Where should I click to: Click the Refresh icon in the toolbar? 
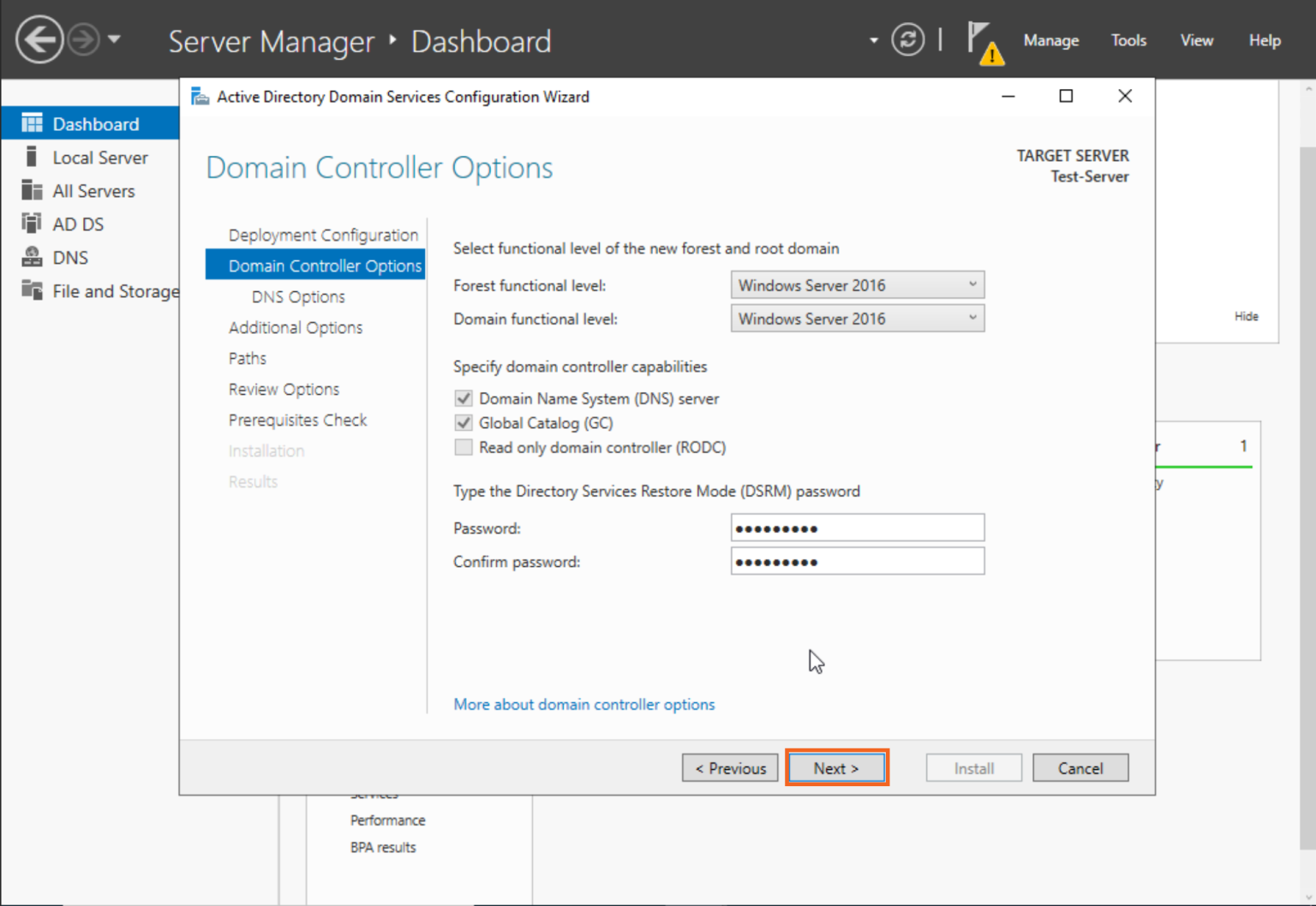pos(907,39)
